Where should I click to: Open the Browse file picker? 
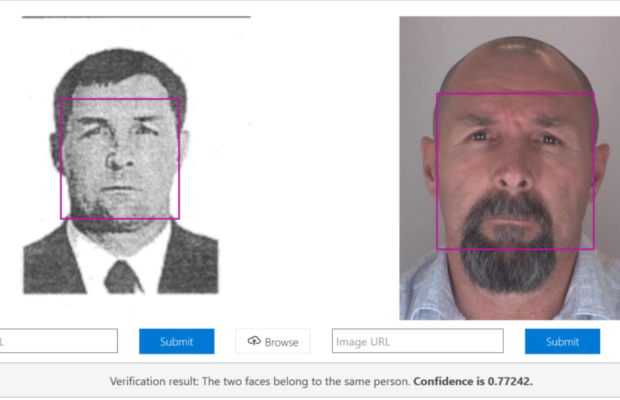coord(273,341)
